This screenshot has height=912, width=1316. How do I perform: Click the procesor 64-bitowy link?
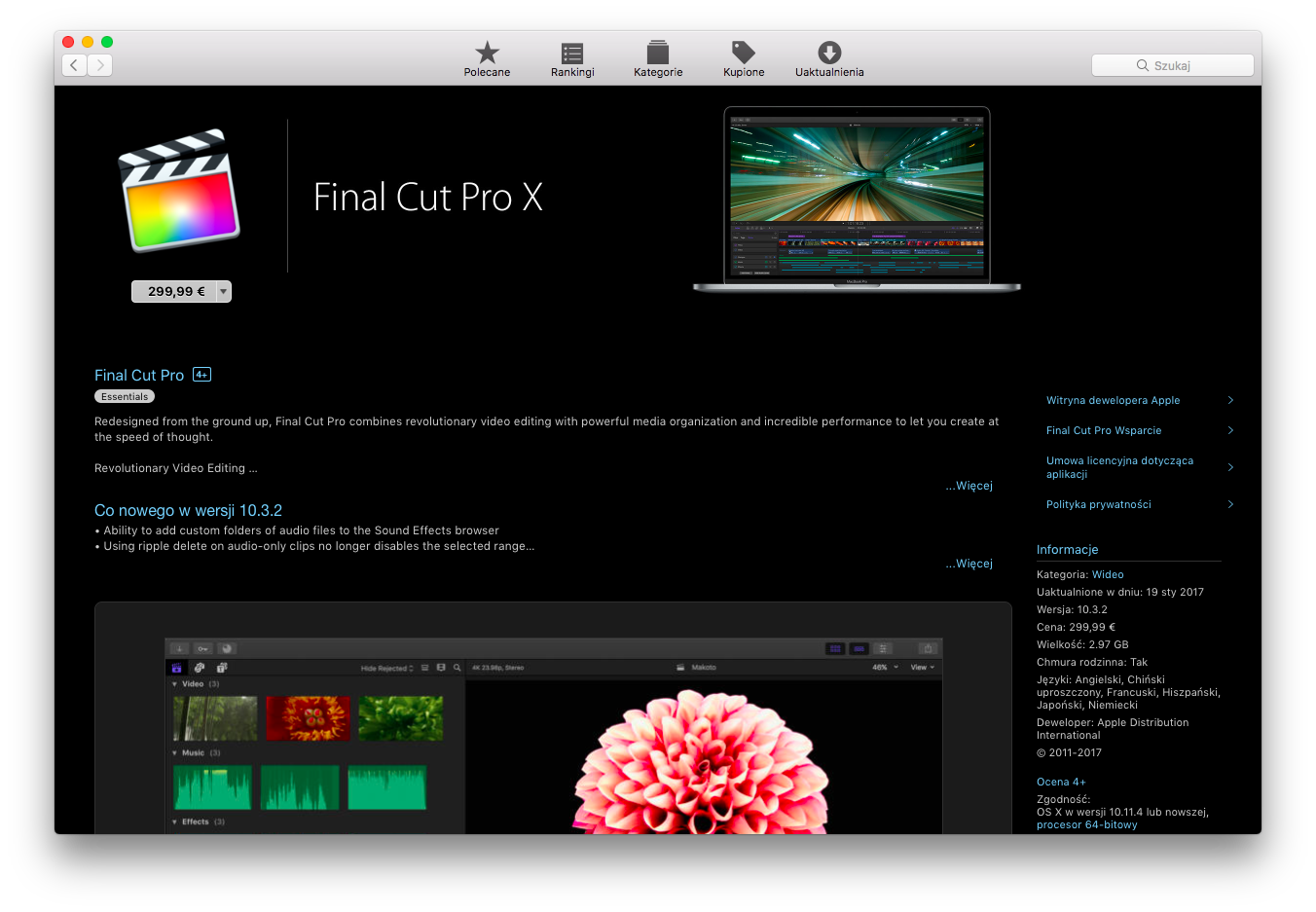(1086, 824)
